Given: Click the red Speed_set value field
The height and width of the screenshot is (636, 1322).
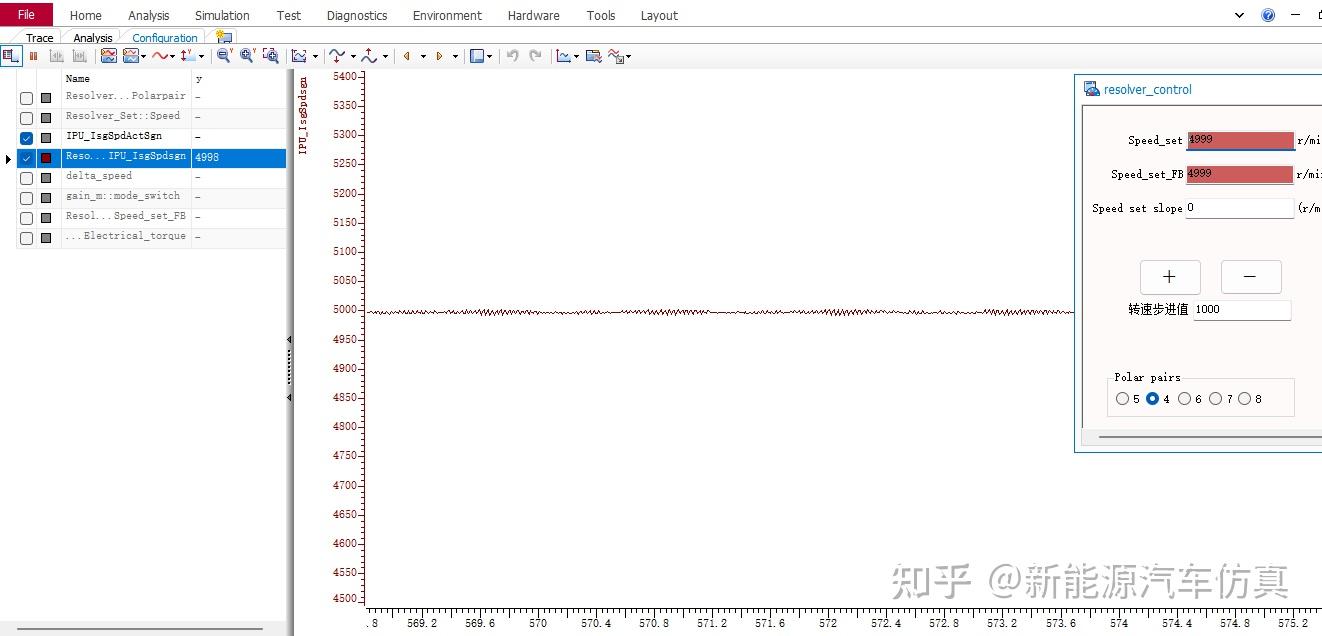Looking at the screenshot, I should click(x=1239, y=140).
